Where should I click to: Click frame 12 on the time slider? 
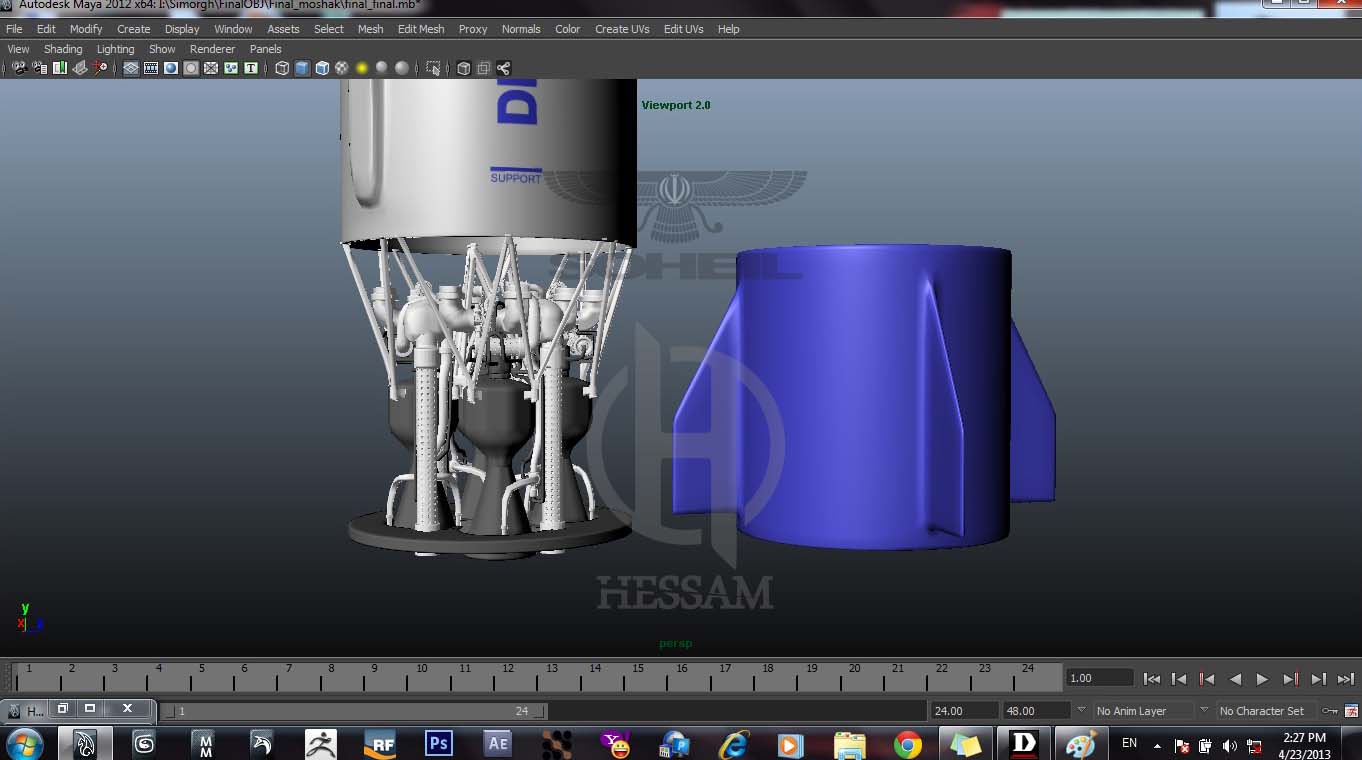508,679
